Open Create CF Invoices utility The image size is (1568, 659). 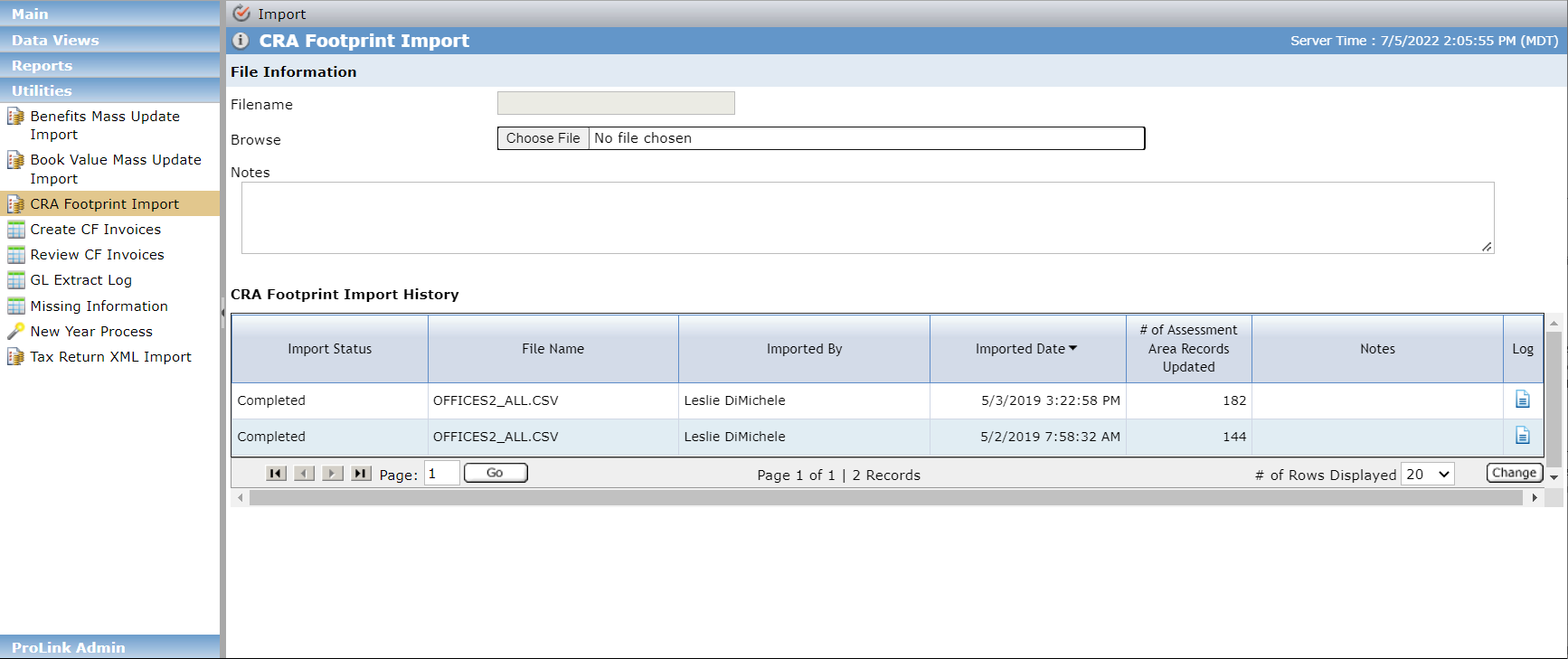pos(96,230)
